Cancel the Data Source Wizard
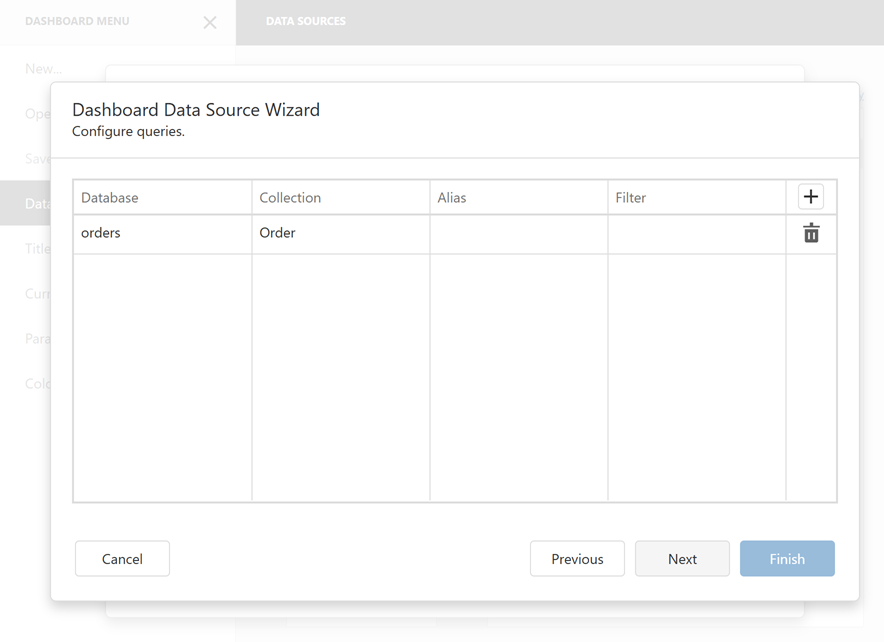The width and height of the screenshot is (884, 642). pos(122,558)
